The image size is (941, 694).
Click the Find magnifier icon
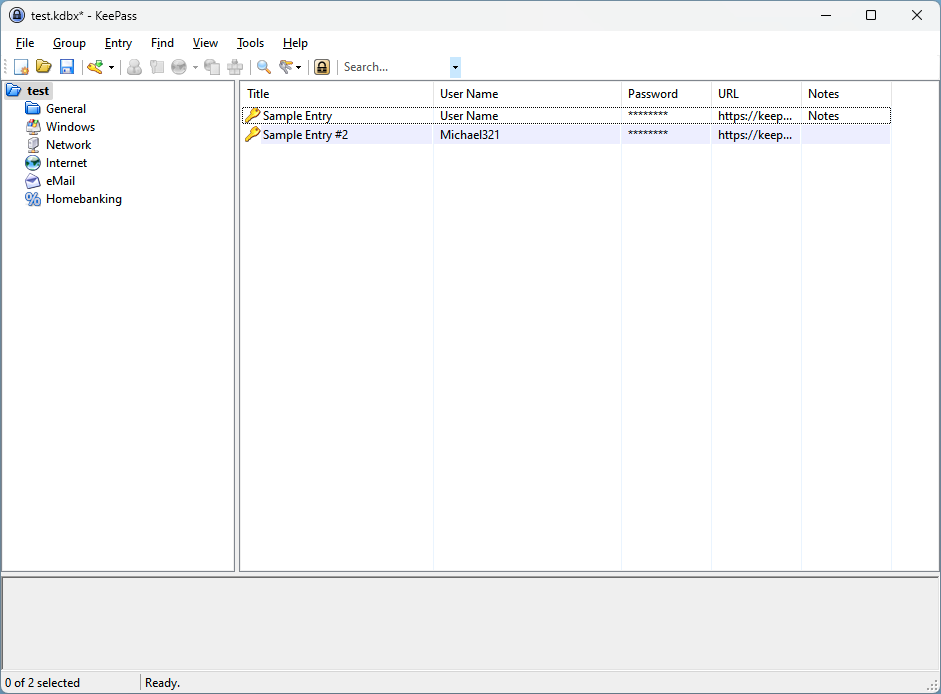click(263, 67)
